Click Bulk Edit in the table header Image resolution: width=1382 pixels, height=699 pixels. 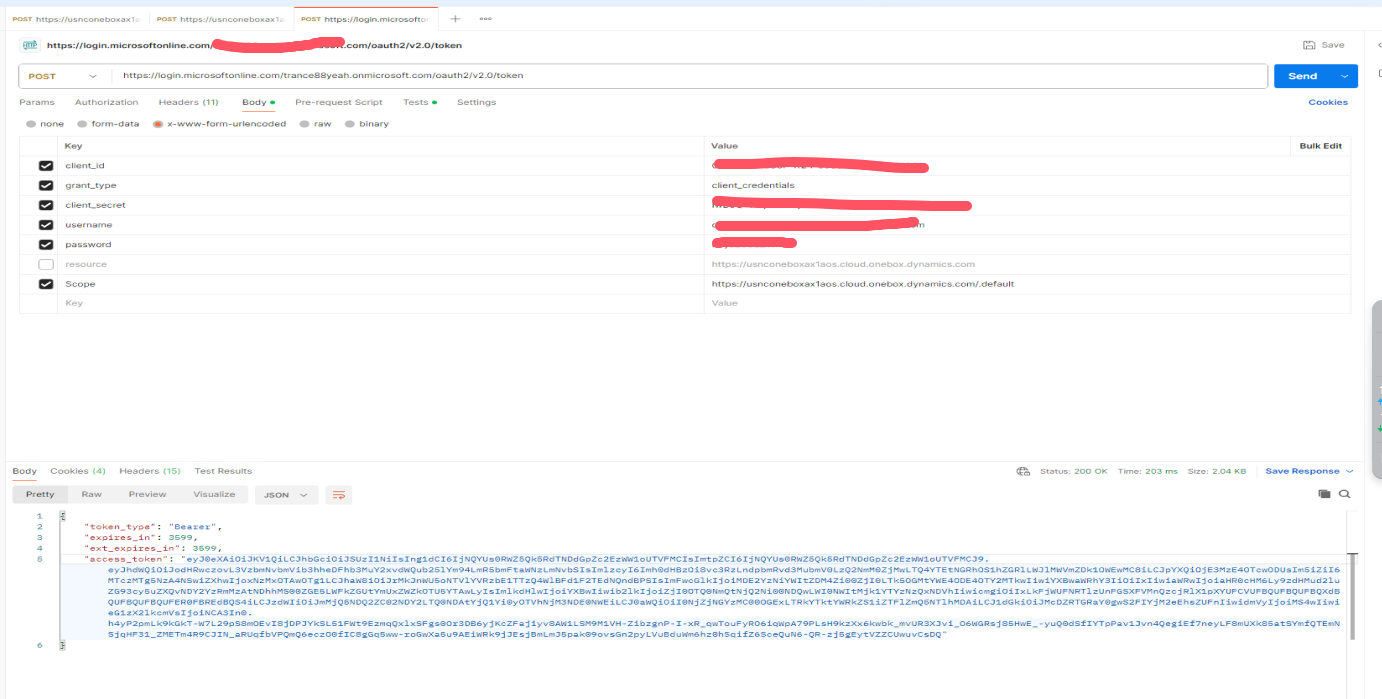[x=1320, y=146]
